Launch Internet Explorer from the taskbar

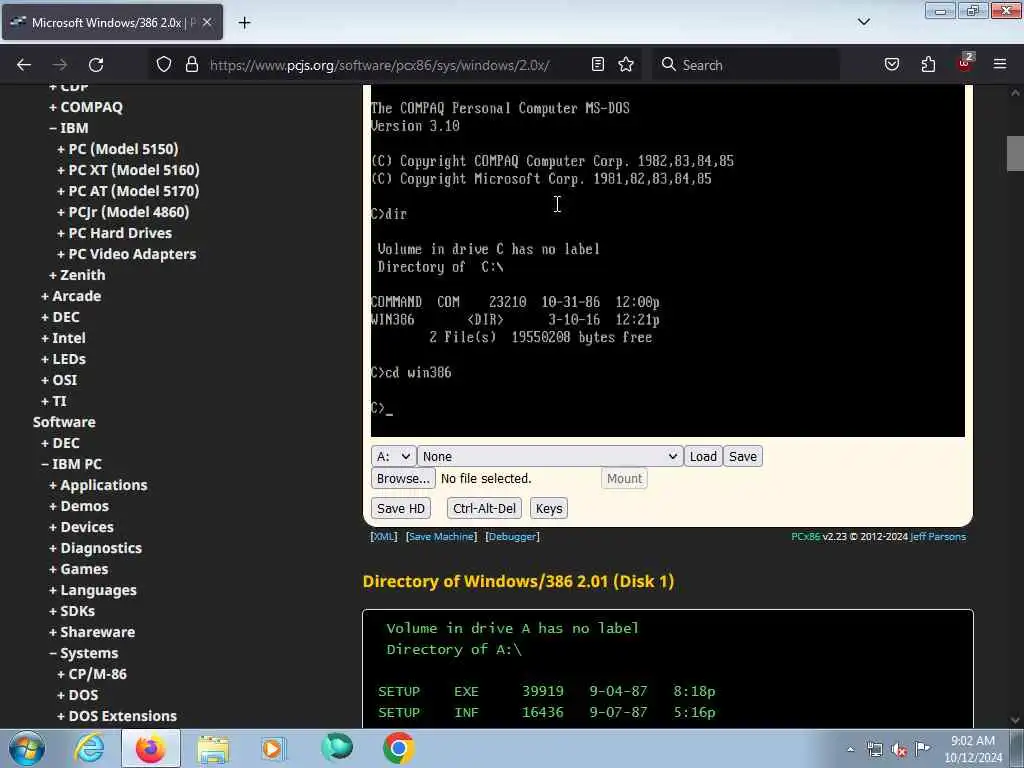(x=89, y=748)
